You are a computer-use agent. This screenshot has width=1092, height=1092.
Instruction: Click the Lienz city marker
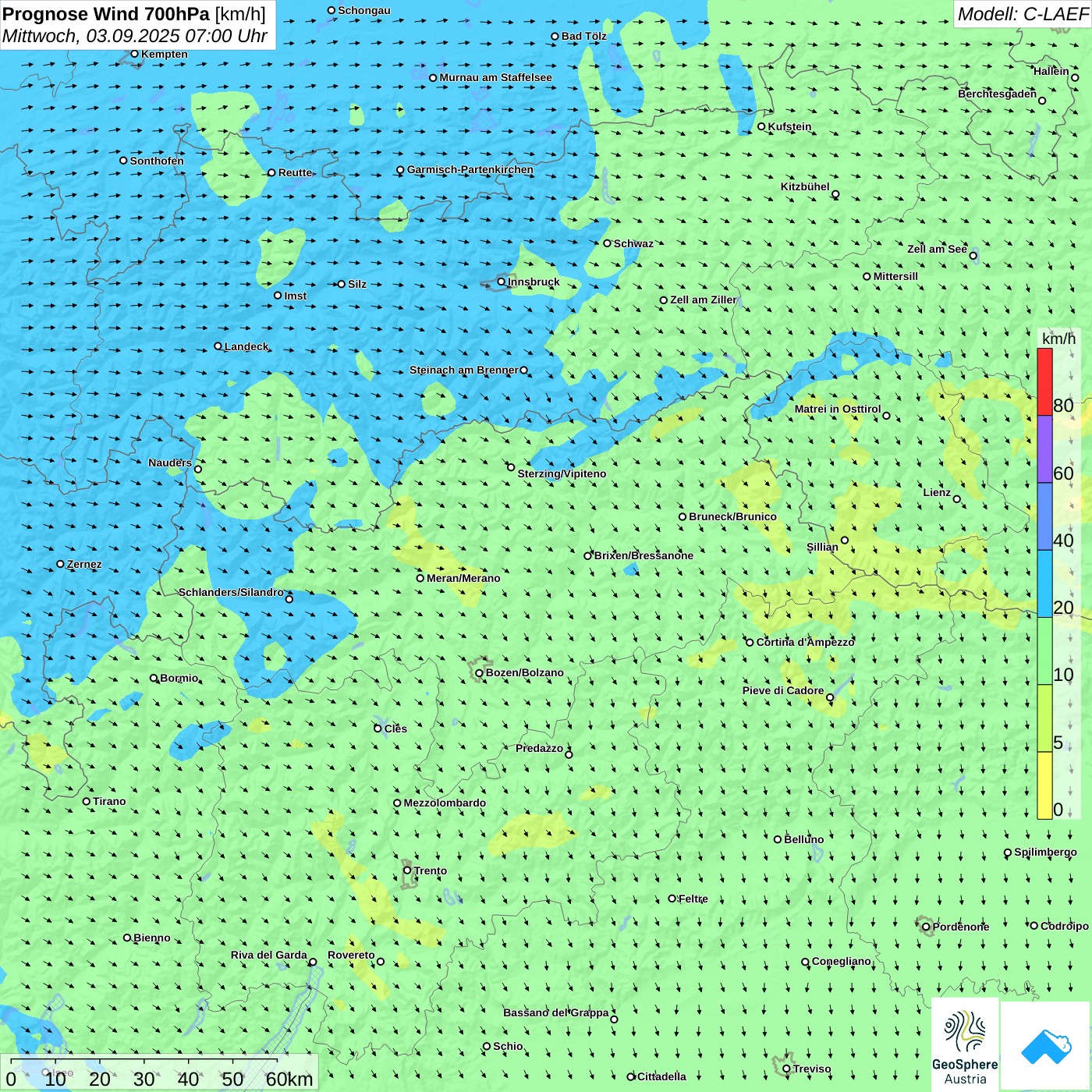click(957, 498)
